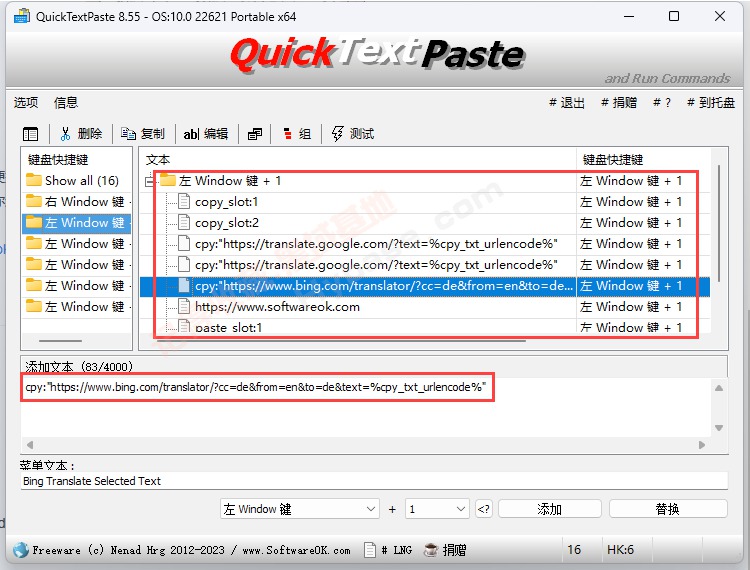
Task: Select the paste_slot:1 entry
Action: pyautogui.click(x=229, y=328)
